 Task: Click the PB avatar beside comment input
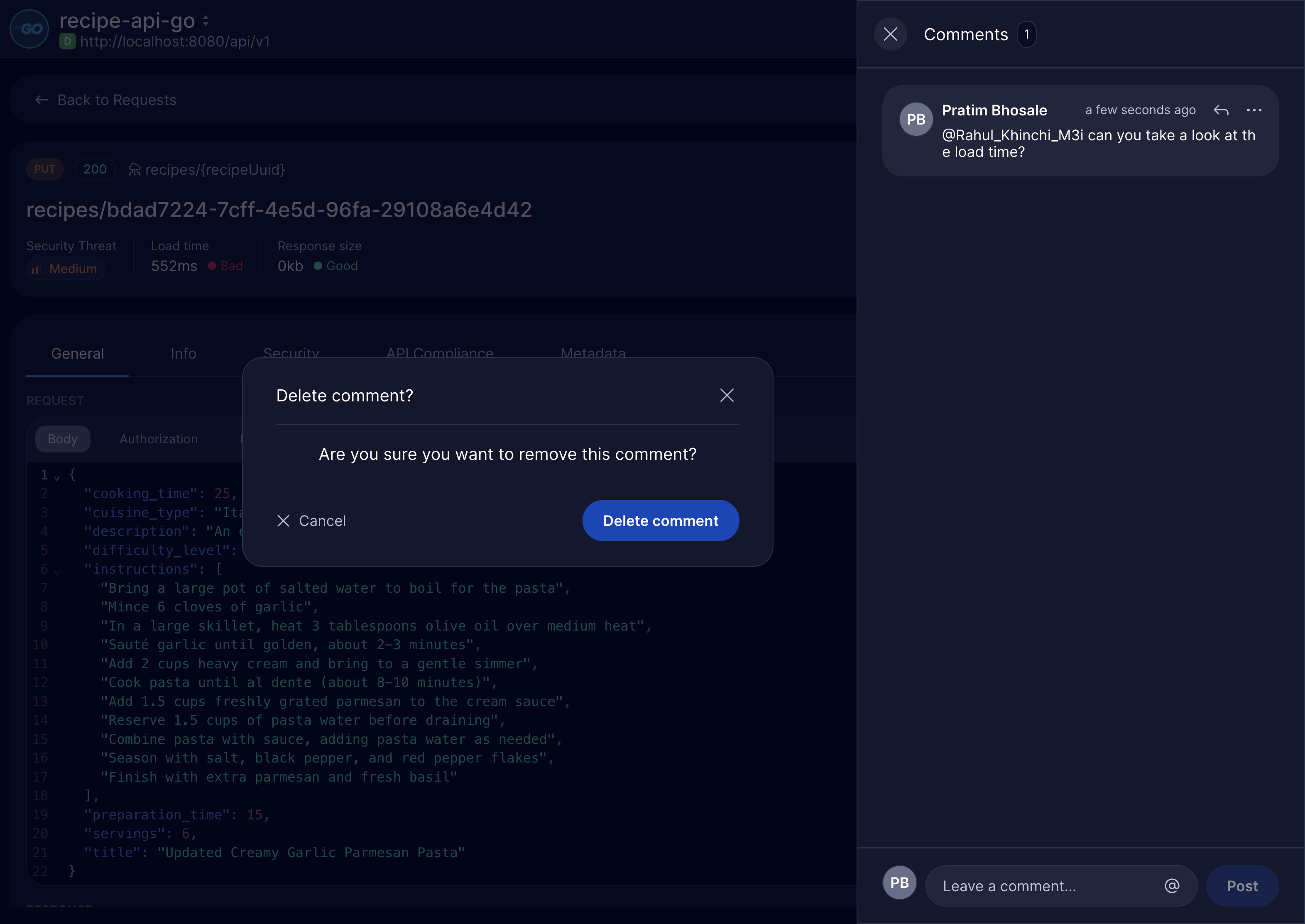coord(899,882)
